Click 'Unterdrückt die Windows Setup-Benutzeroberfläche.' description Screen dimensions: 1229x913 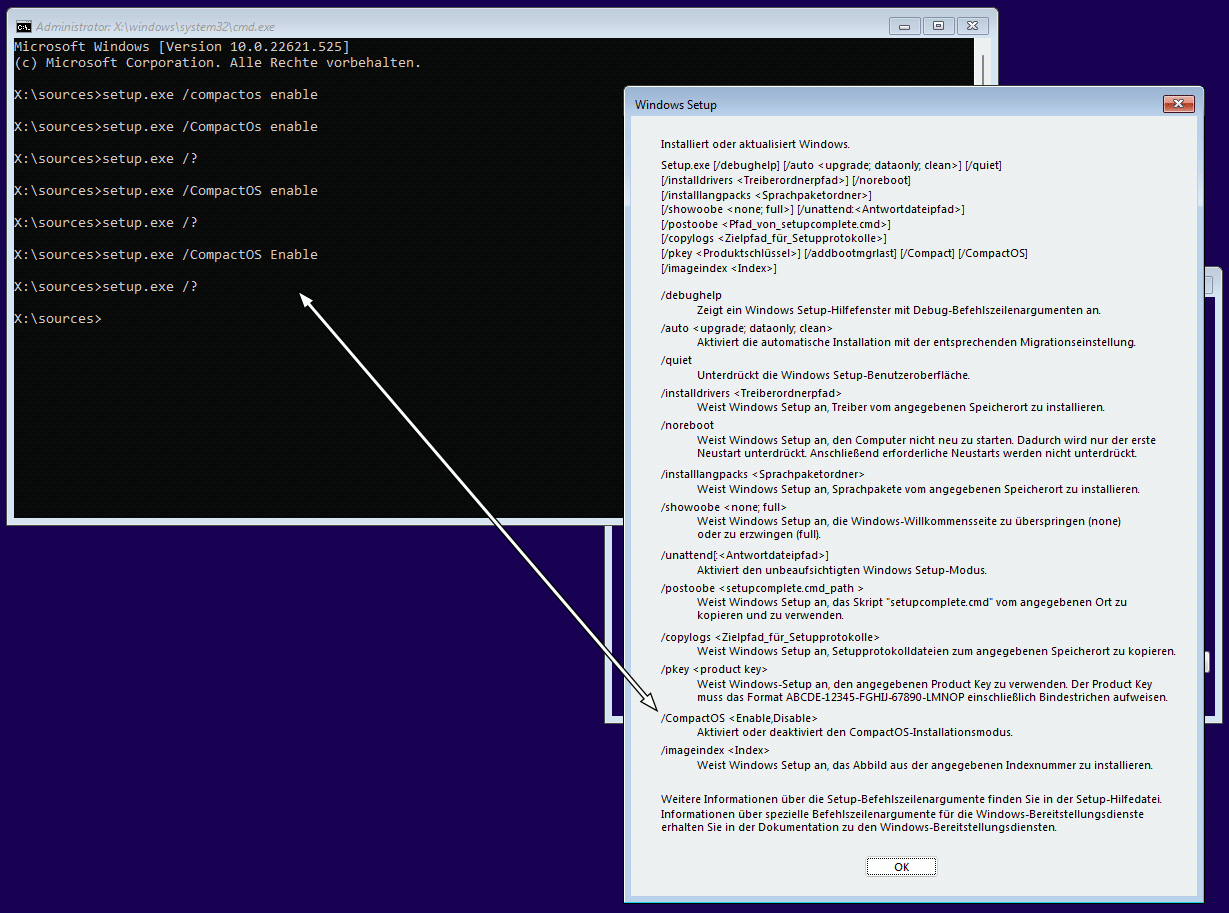833,375
